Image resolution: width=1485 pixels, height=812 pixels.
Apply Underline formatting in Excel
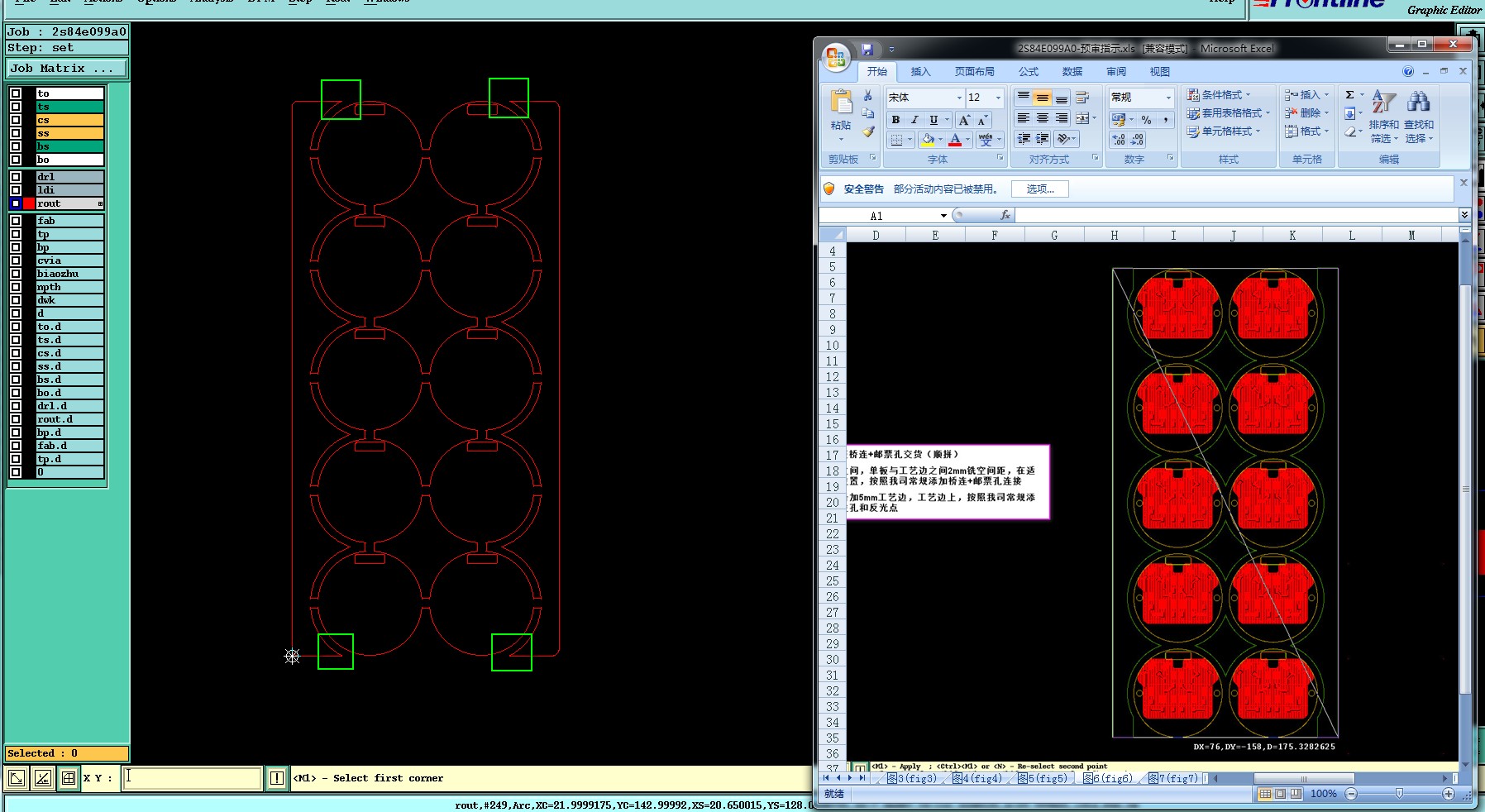pos(933,120)
